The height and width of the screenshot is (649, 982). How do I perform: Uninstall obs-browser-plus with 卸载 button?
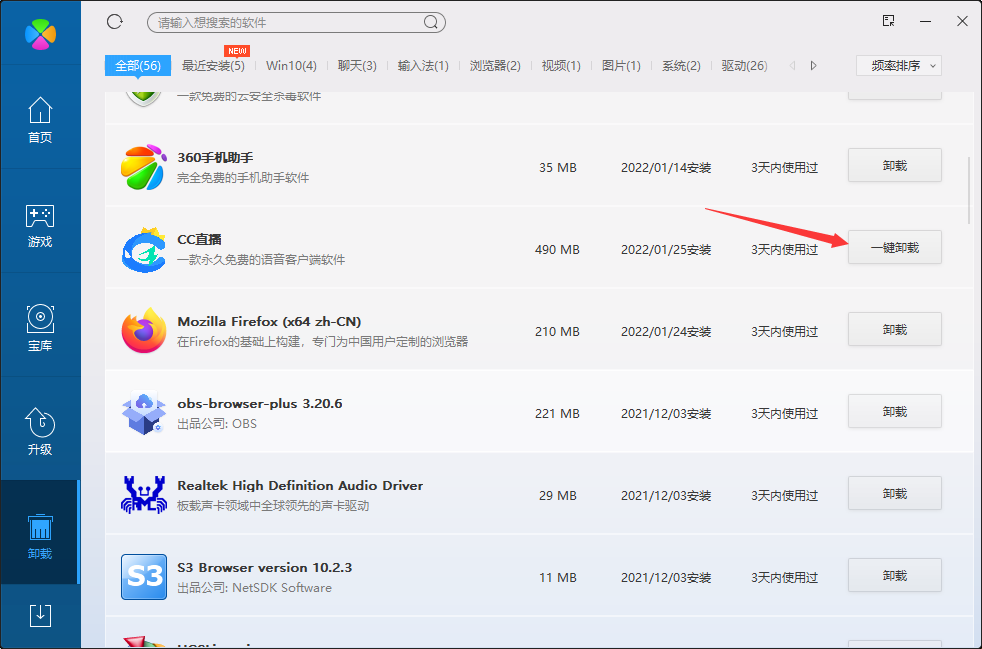(x=895, y=412)
